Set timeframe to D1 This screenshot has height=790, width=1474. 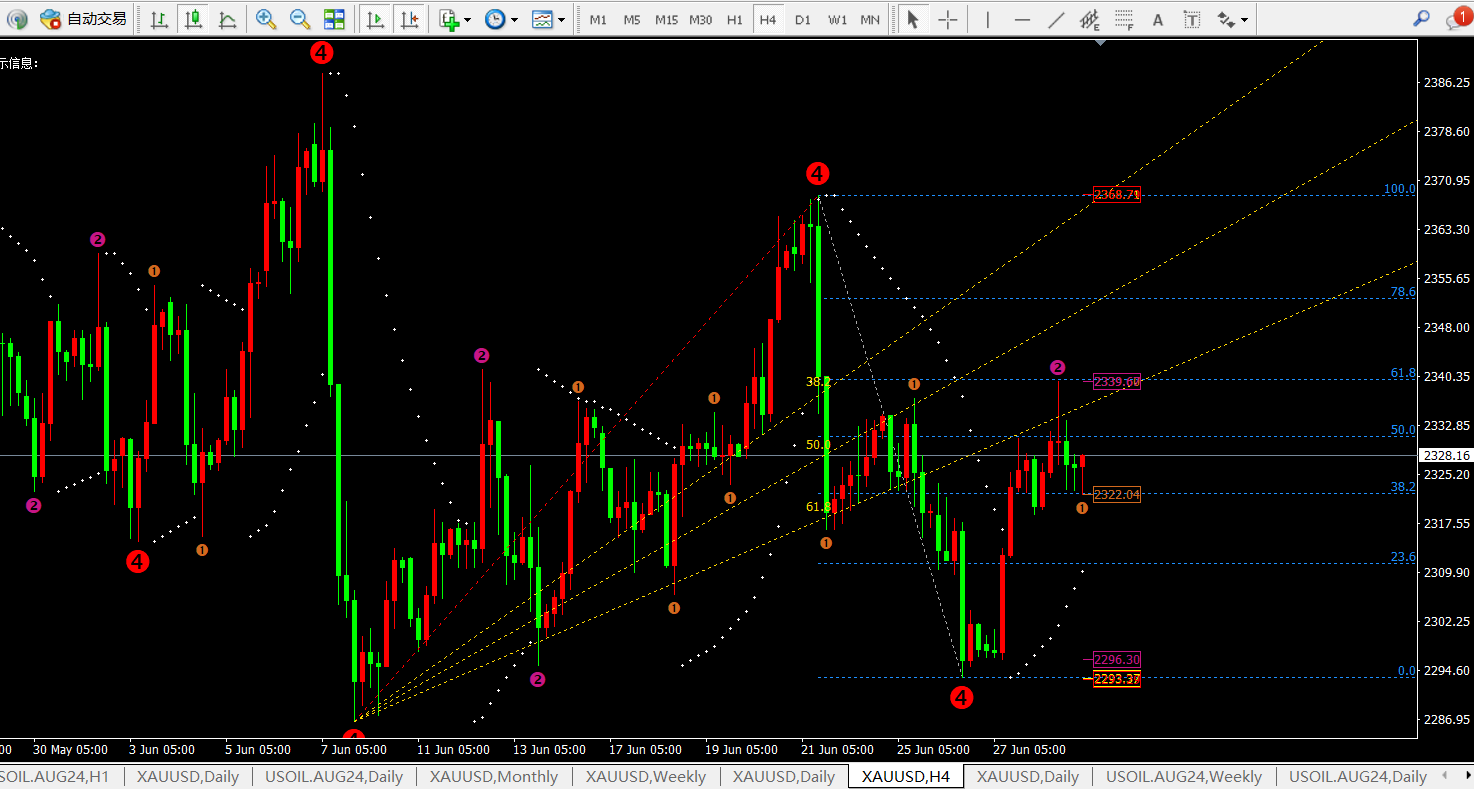802,19
